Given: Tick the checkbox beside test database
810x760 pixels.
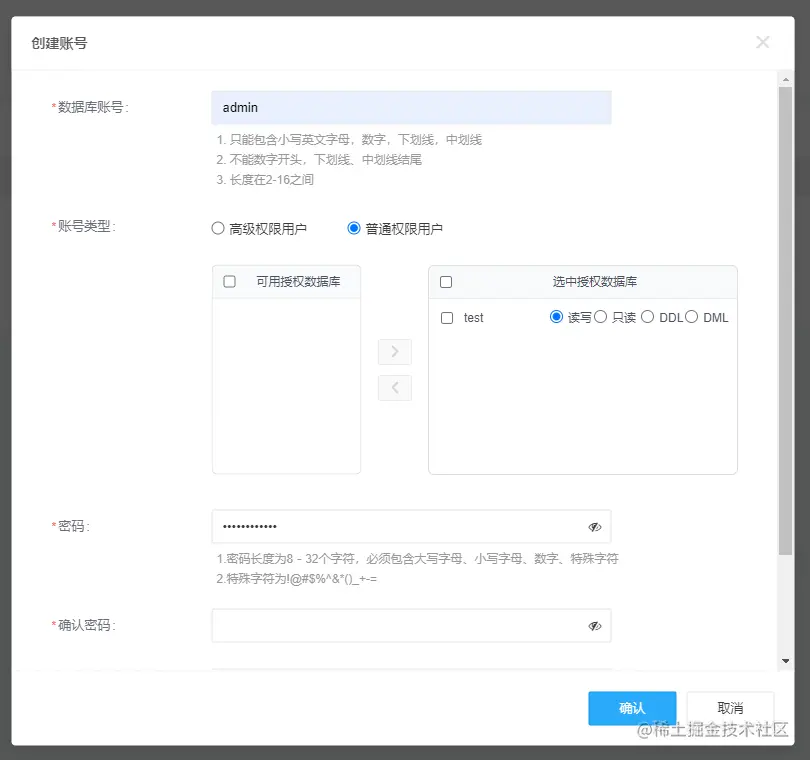Looking at the screenshot, I should 447,318.
